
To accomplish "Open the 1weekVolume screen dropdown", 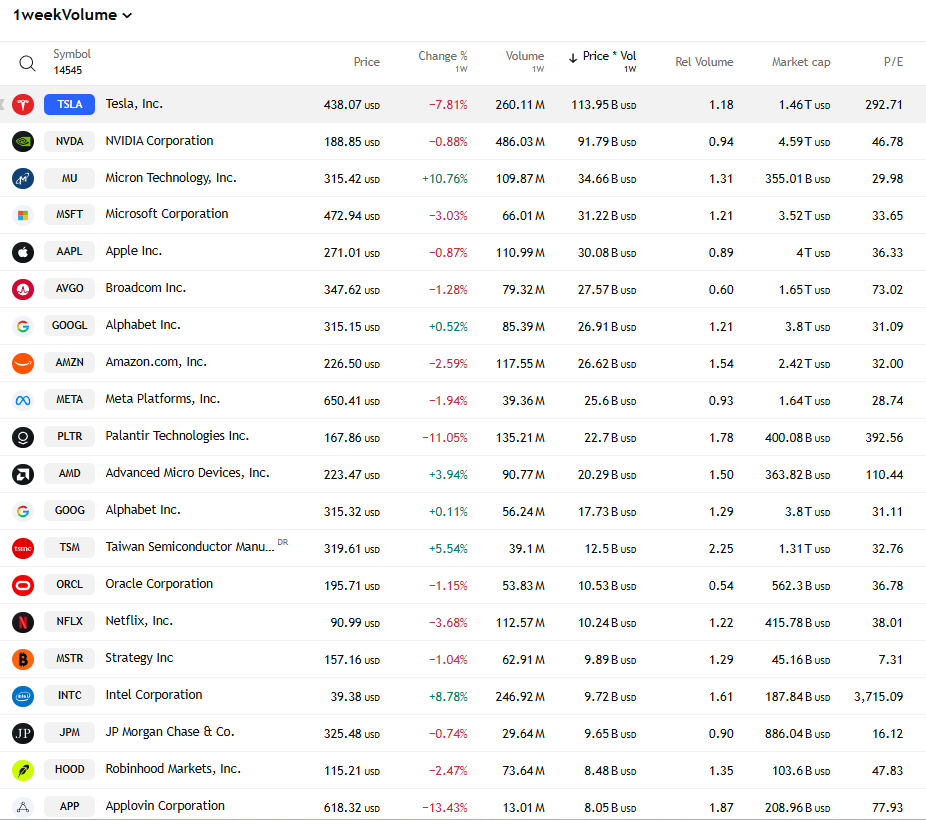I will (72, 15).
